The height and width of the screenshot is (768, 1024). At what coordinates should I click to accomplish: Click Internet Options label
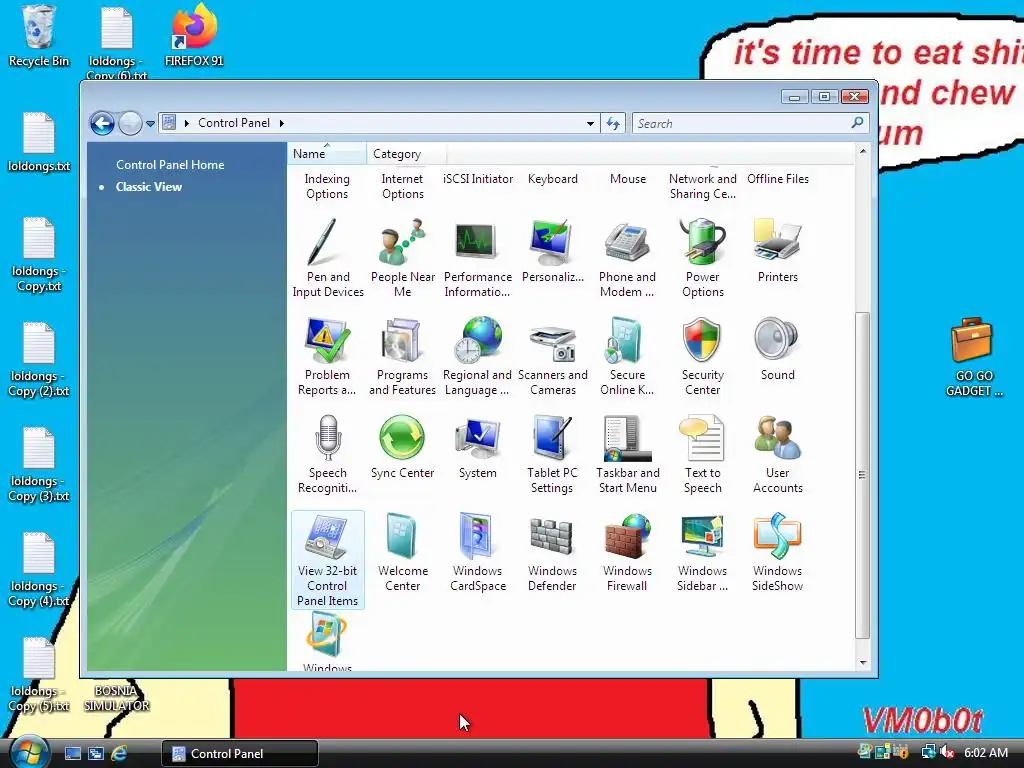(x=402, y=186)
